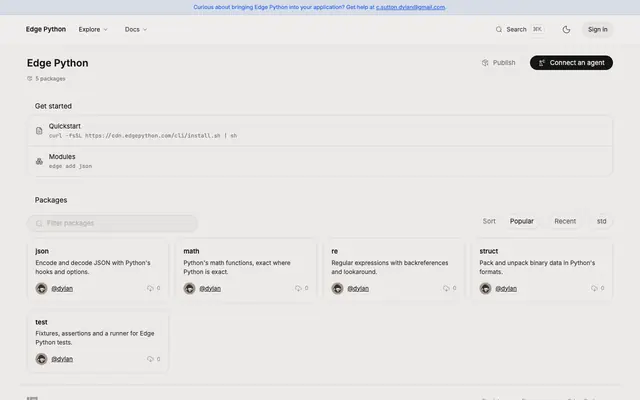640x400 pixels.
Task: Click author avatar on re card
Action: tap(337, 289)
